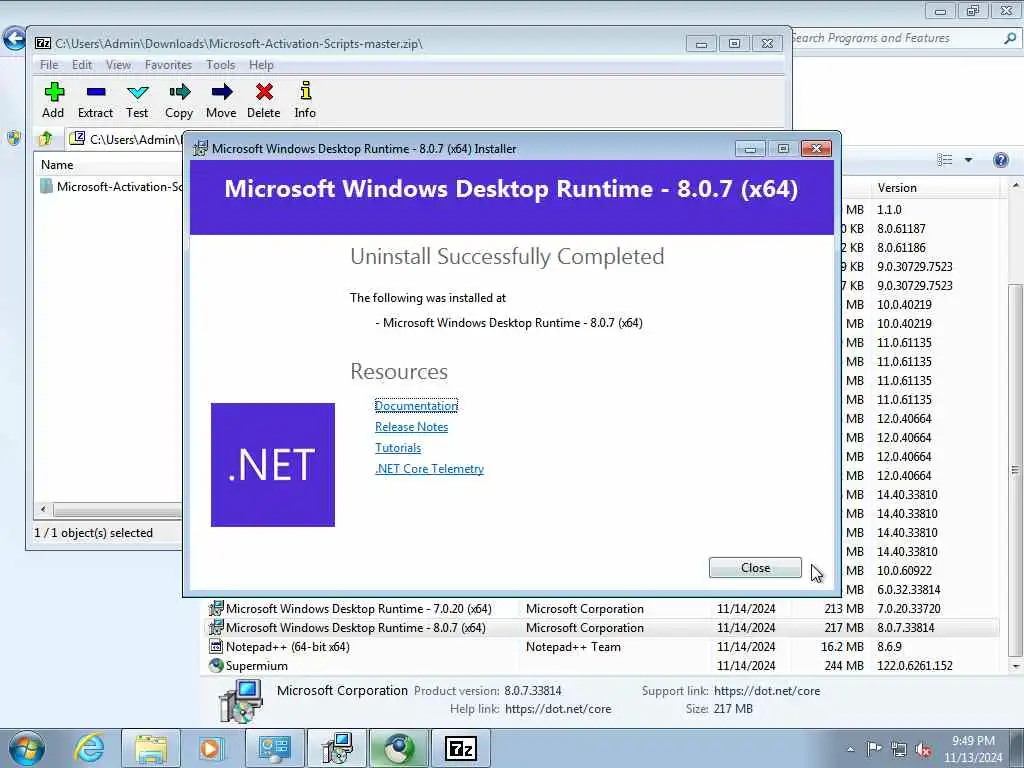Click scroll left arrow in 7-Zip list
Image resolution: width=1024 pixels, height=768 pixels.
[x=43, y=509]
